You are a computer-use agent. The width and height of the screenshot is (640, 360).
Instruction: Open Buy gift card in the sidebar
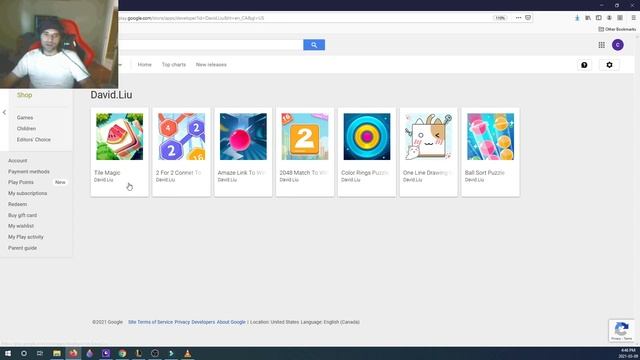coord(22,215)
